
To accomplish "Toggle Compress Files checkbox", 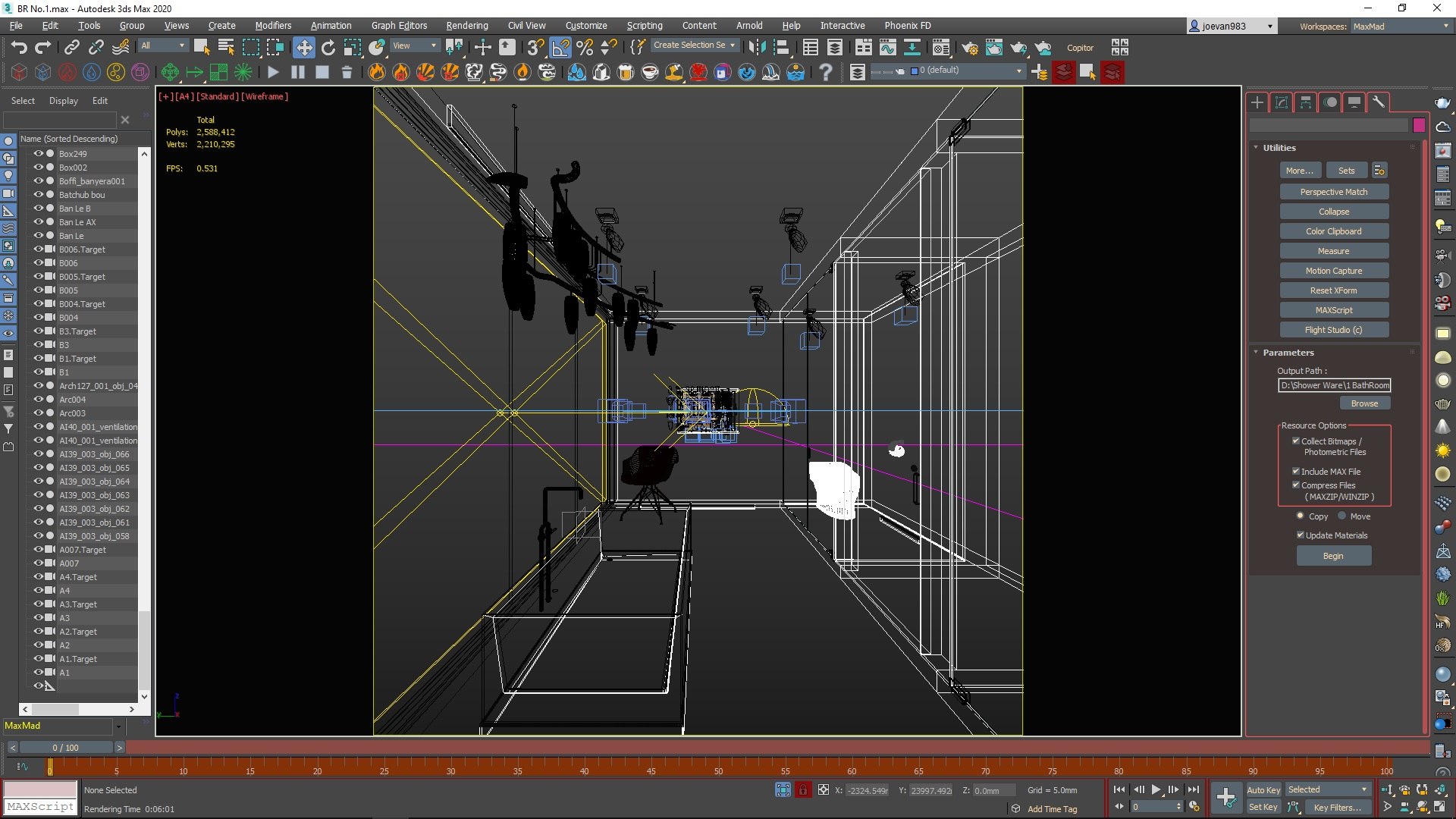I will pos(1296,485).
